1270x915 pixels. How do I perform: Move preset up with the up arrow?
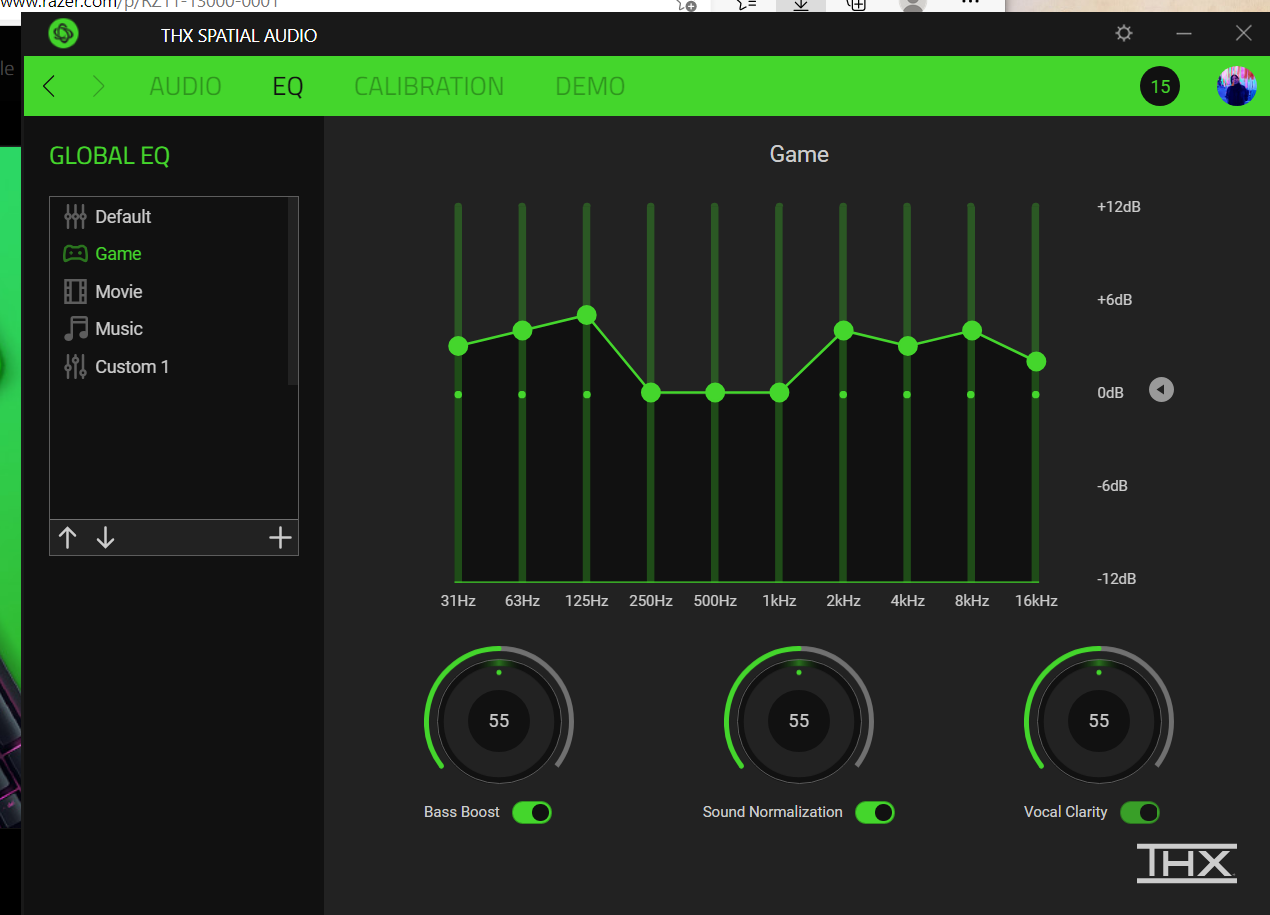tap(68, 538)
